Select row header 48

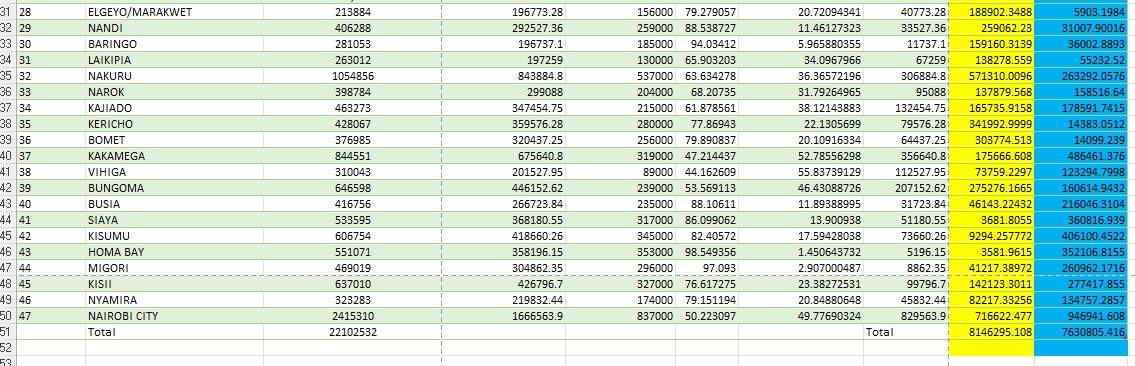7,284
